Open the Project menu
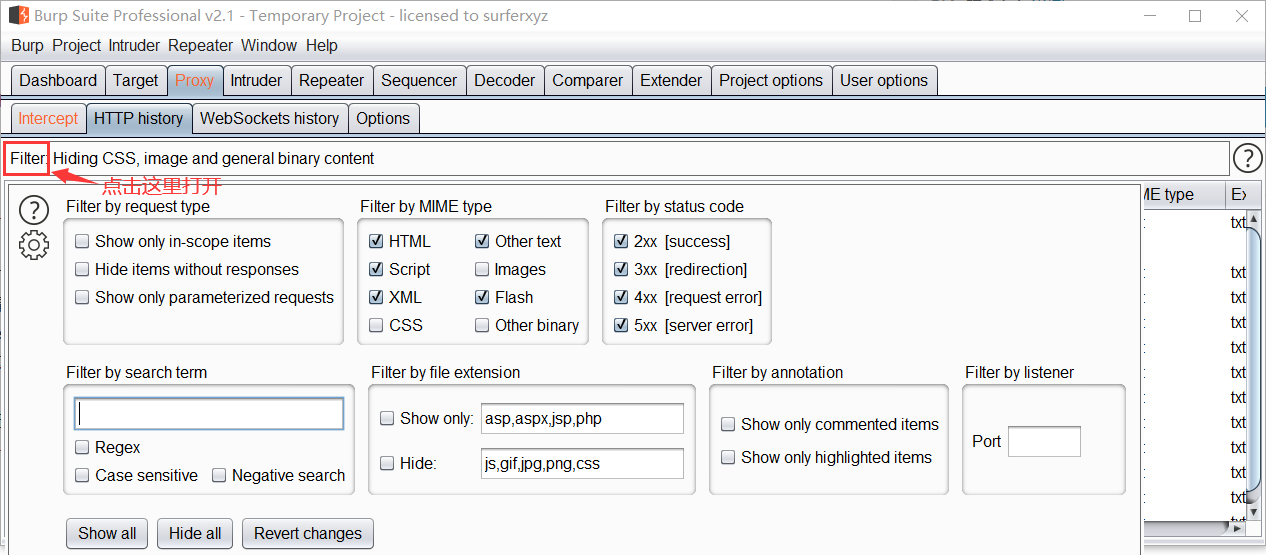 (77, 46)
